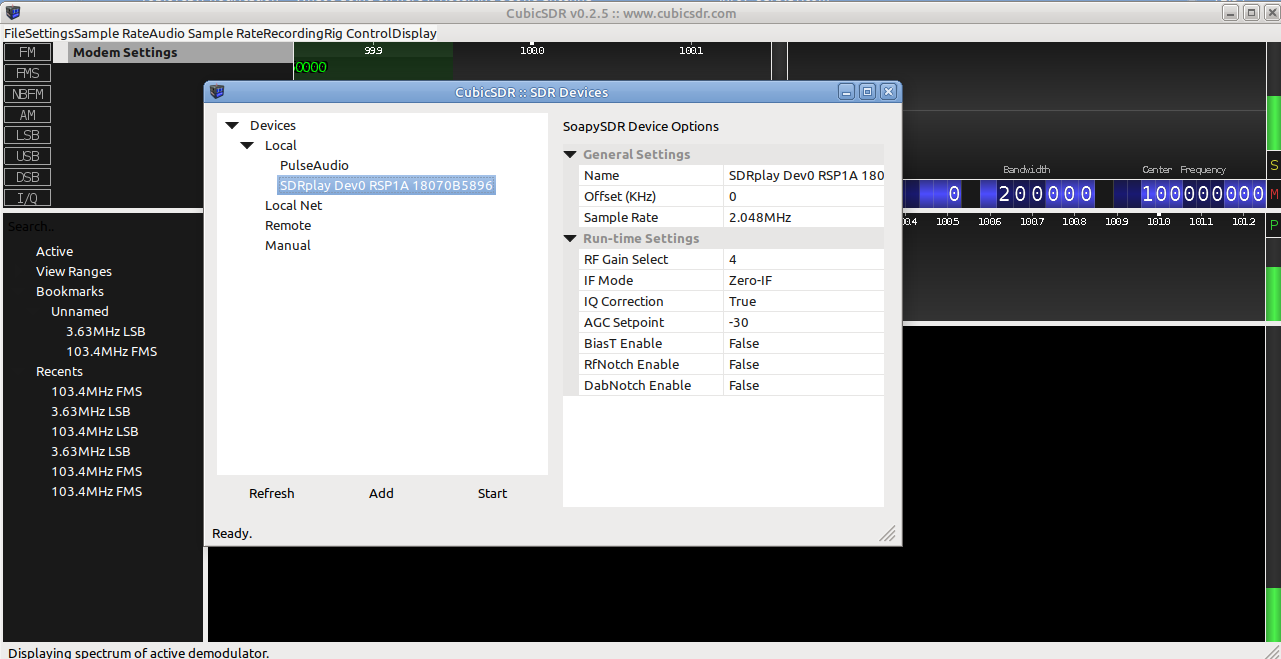Close the SDR Devices dialog
The height and width of the screenshot is (659, 1281).
pos(888,92)
